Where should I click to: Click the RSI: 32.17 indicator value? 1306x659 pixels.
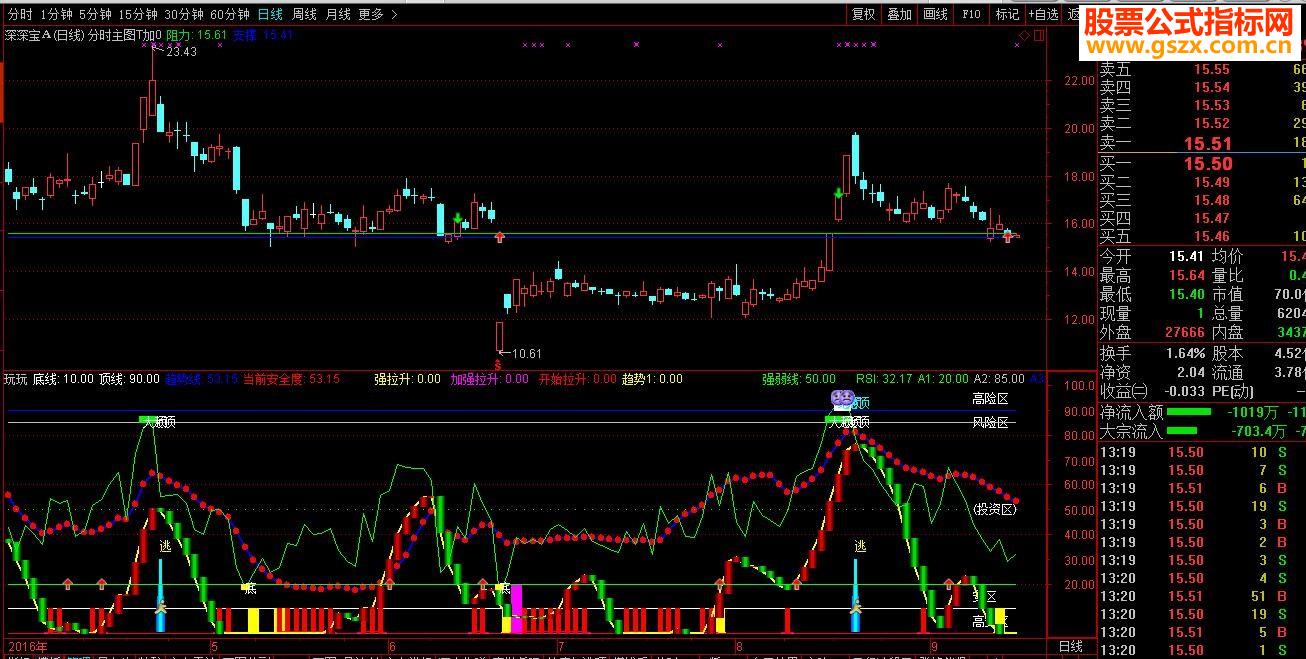click(x=884, y=379)
